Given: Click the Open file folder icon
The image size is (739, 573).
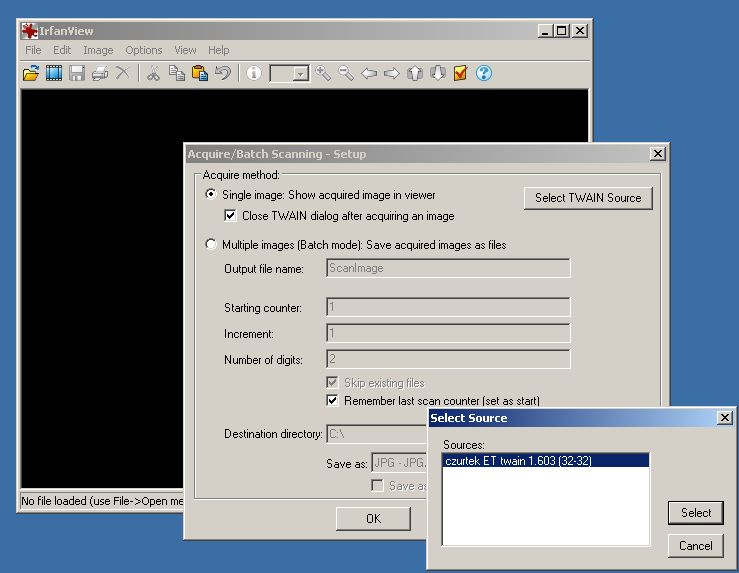Looking at the screenshot, I should [x=31, y=74].
